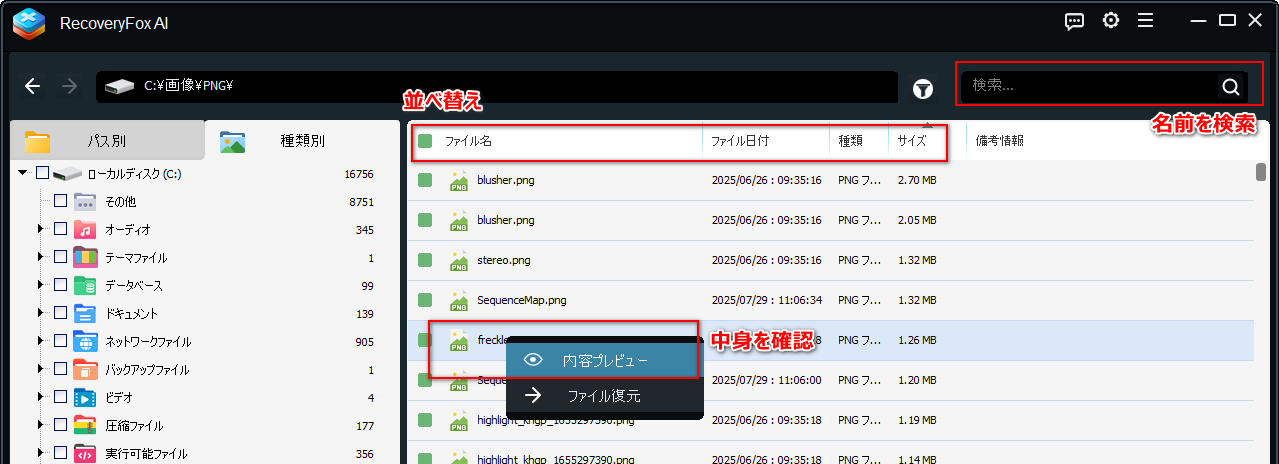Image resolution: width=1279 pixels, height=464 pixels.
Task: Expand the ネットワークファイル tree node
Action: [x=41, y=341]
